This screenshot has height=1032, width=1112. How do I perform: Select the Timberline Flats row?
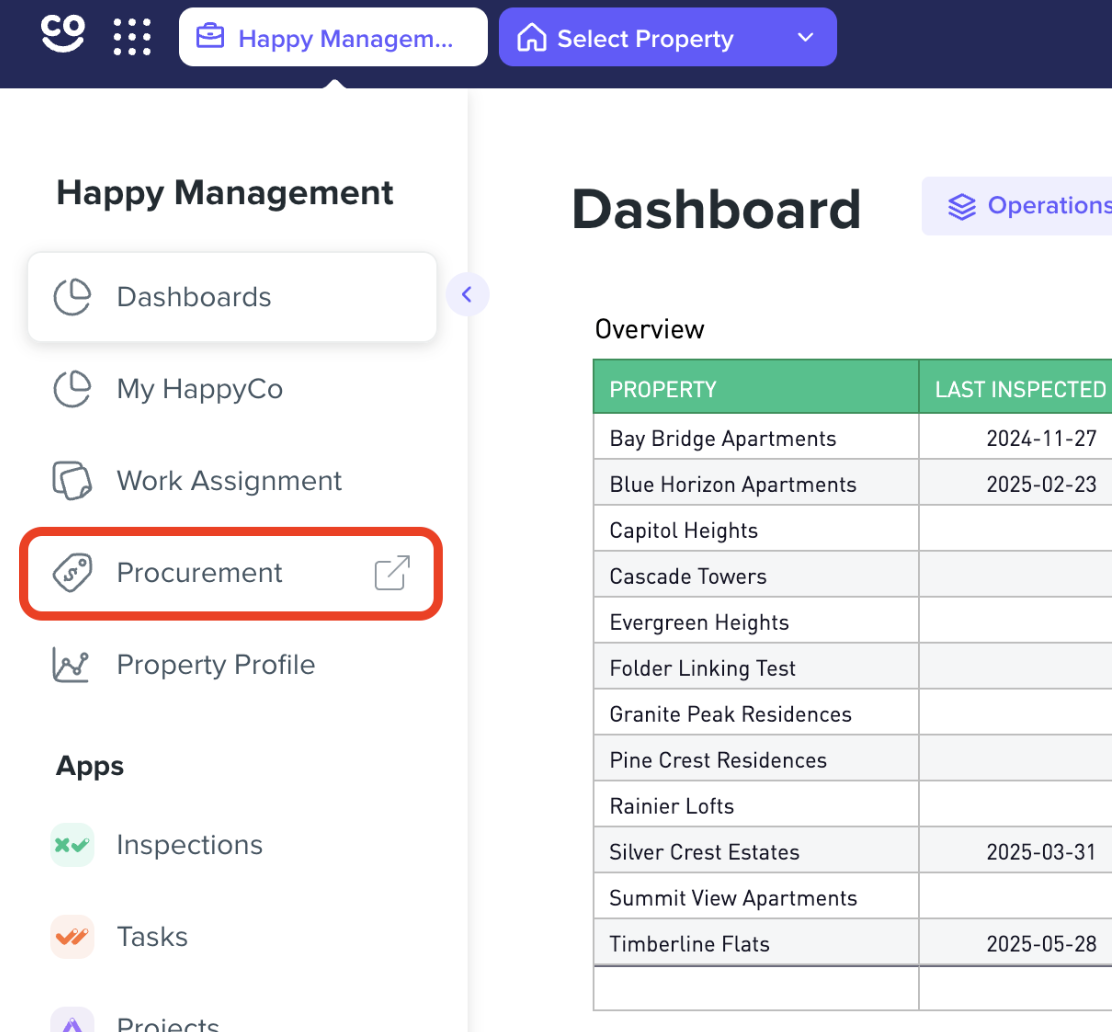click(689, 943)
